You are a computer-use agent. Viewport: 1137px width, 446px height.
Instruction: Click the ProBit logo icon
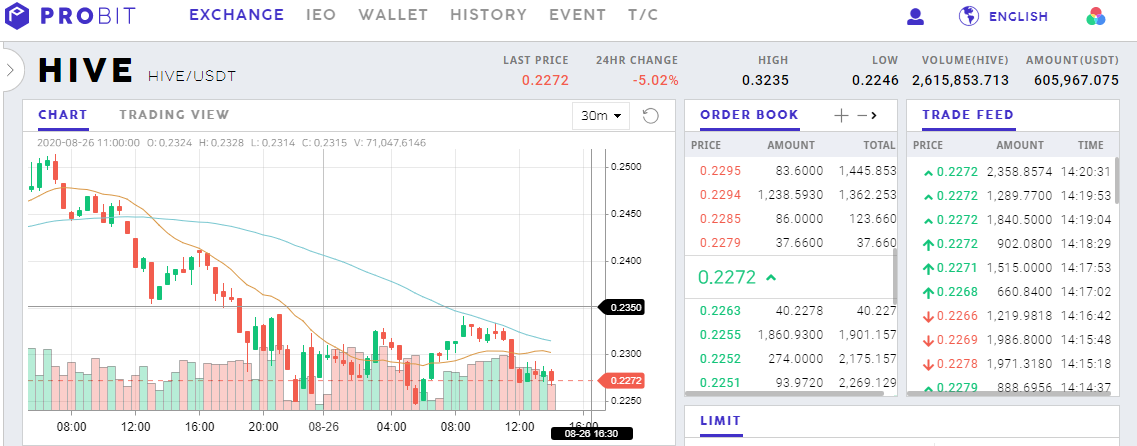[16, 15]
